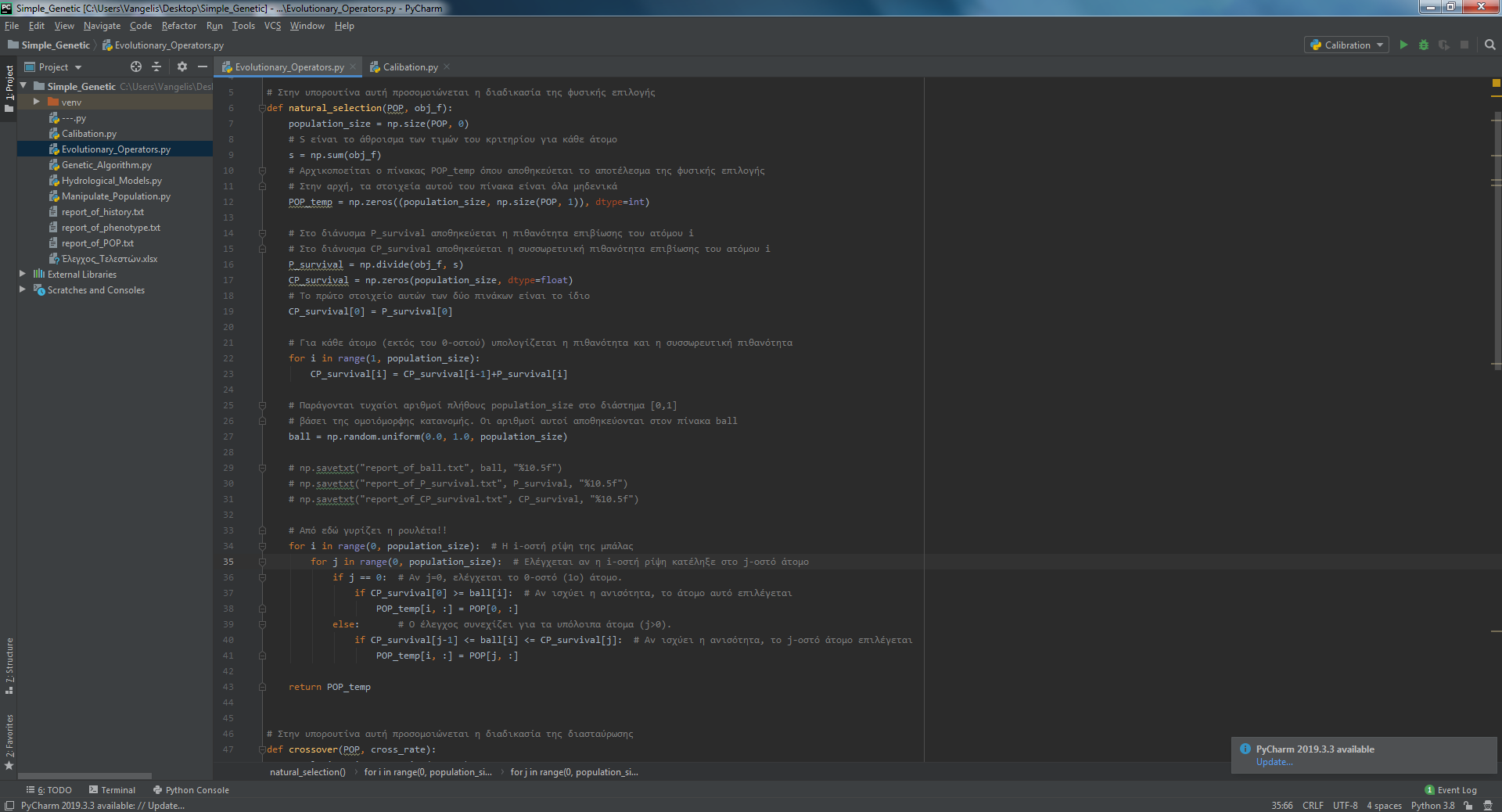The height and width of the screenshot is (812, 1502).
Task: Open Search Everywhere magnifier icon
Action: (x=1489, y=45)
